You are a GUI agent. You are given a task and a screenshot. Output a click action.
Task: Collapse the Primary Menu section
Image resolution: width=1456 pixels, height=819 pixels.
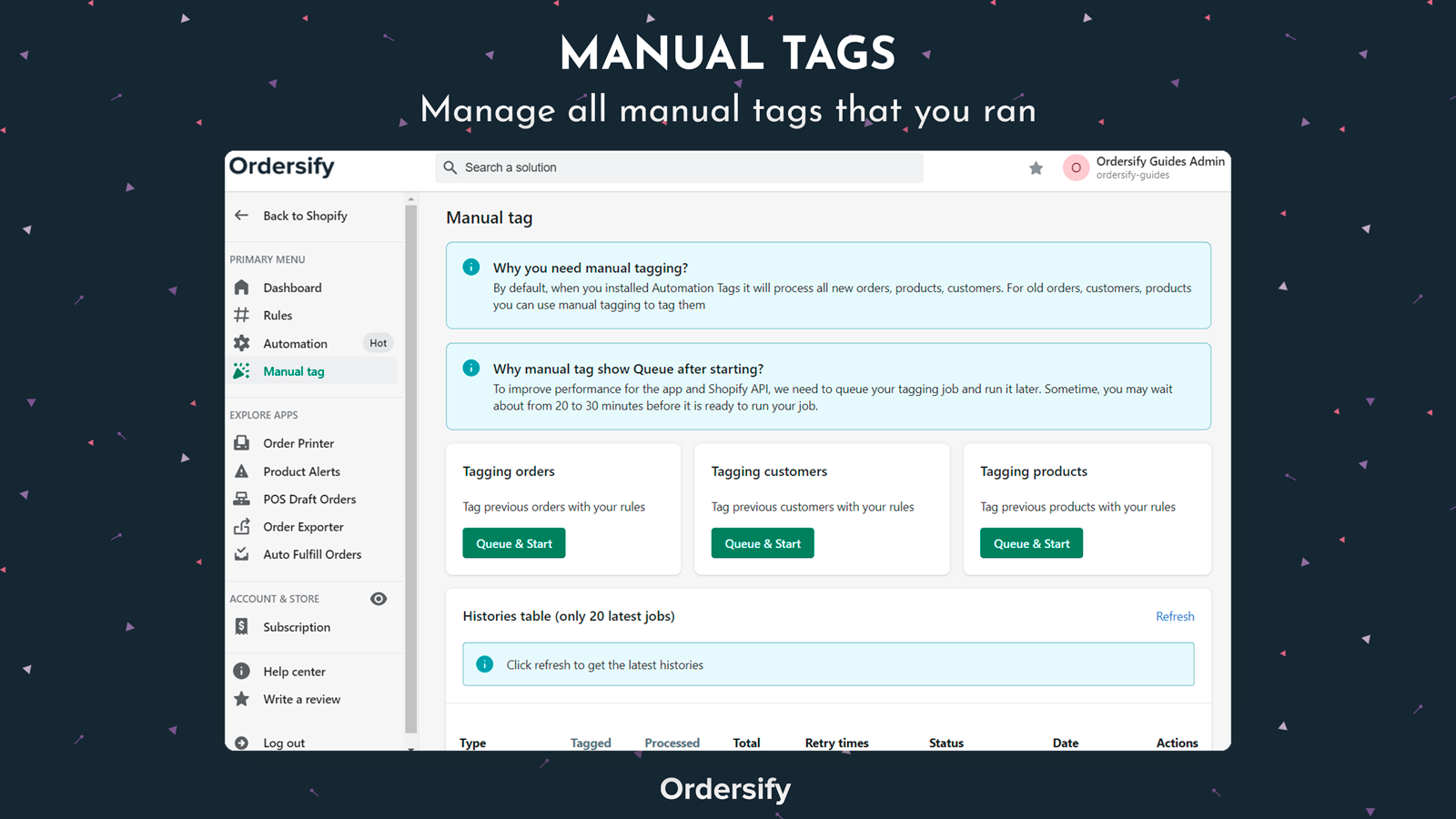pyautogui.click(x=267, y=259)
